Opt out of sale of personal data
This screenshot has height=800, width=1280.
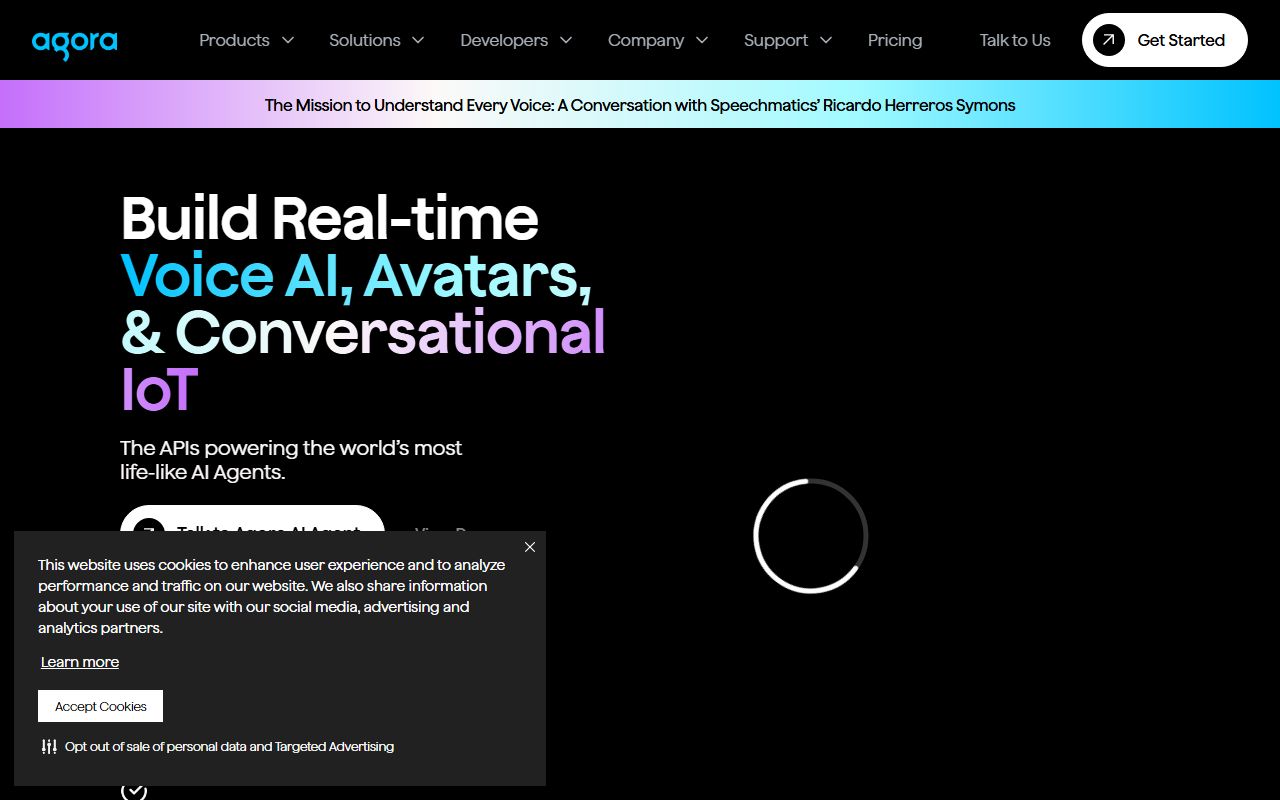click(229, 746)
